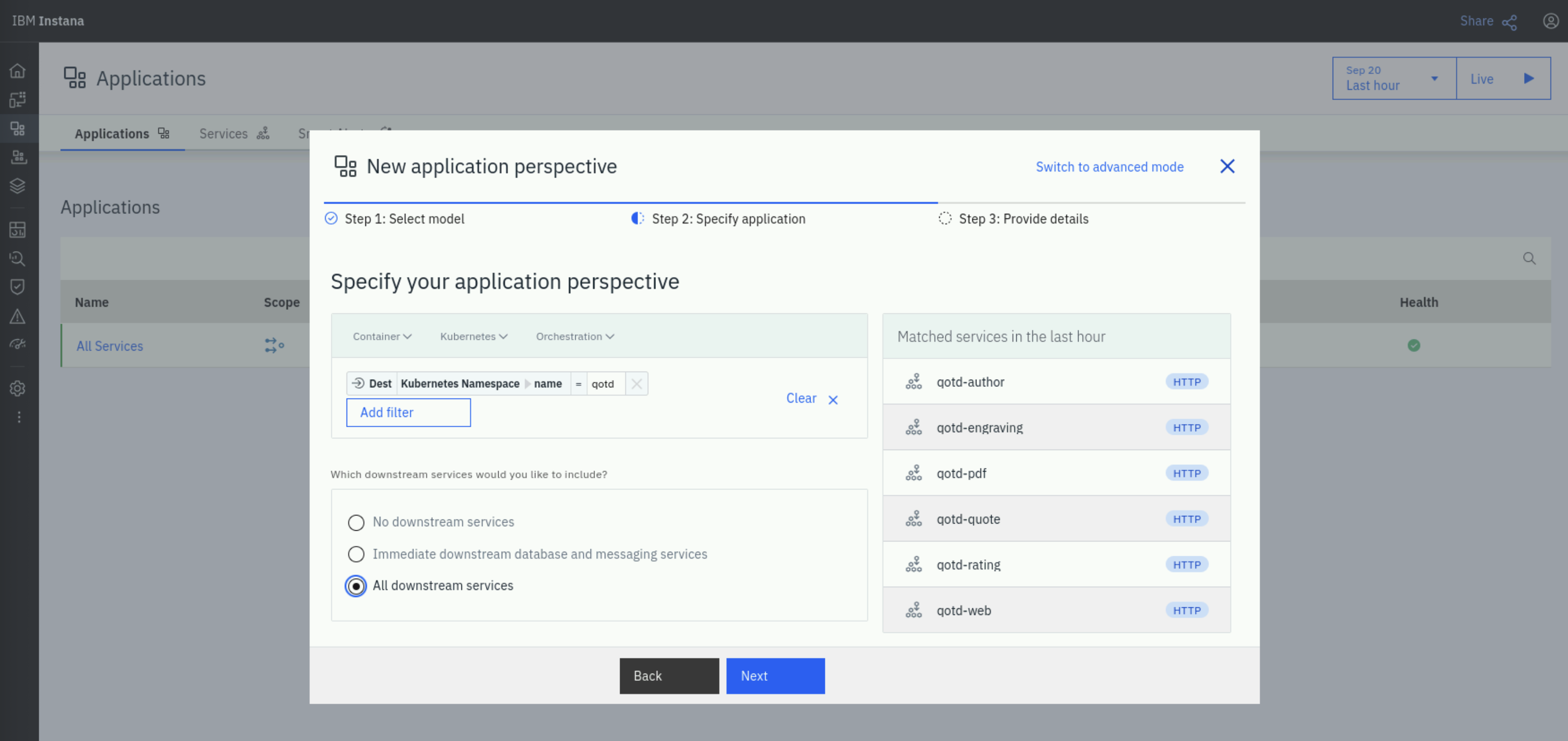Open the Orchestration dropdown
Viewport: 1568px width, 741px height.
574,336
